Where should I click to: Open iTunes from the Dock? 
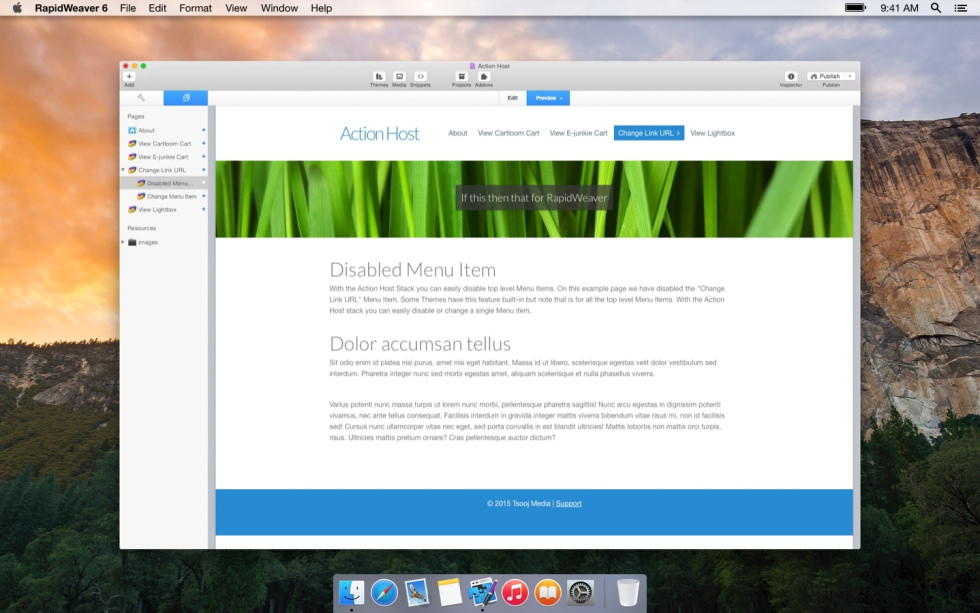click(515, 592)
